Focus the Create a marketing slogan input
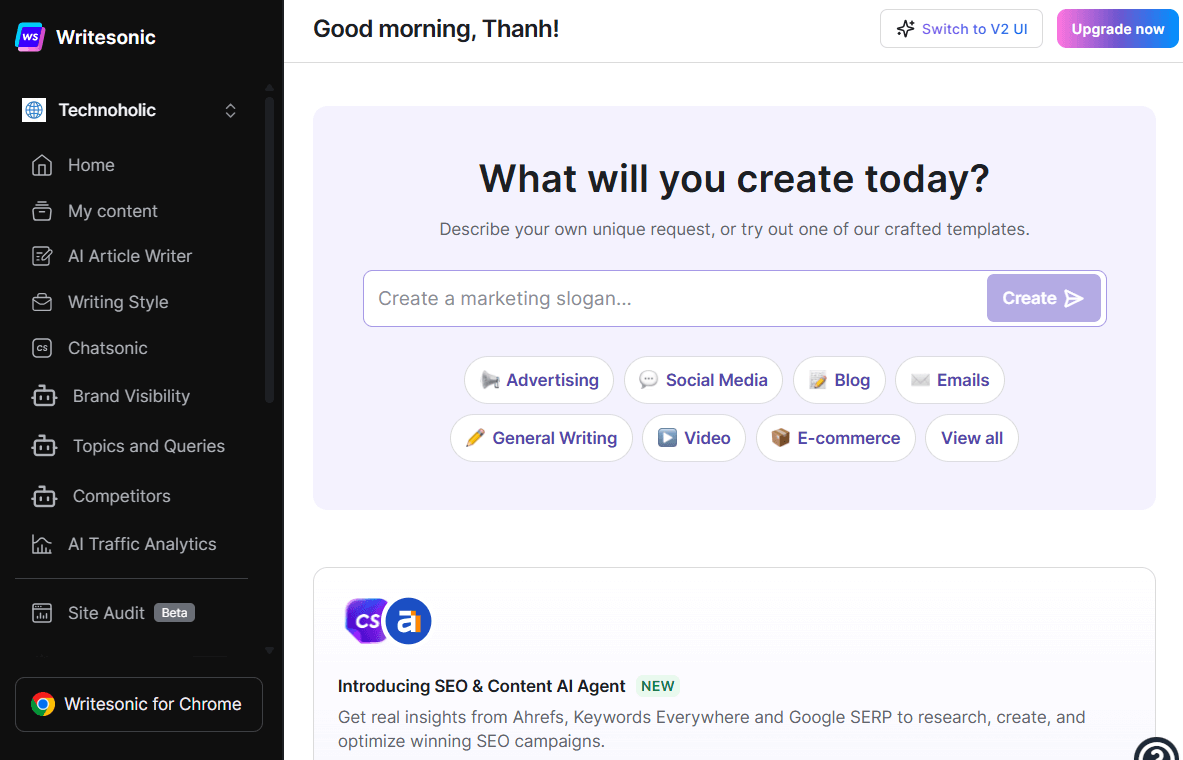 pos(675,299)
